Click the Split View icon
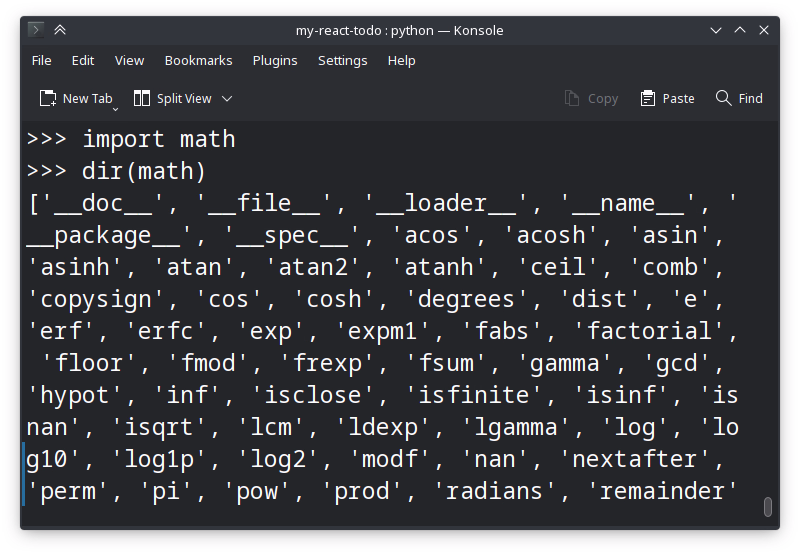Screen dimensions: 800x554 142,98
